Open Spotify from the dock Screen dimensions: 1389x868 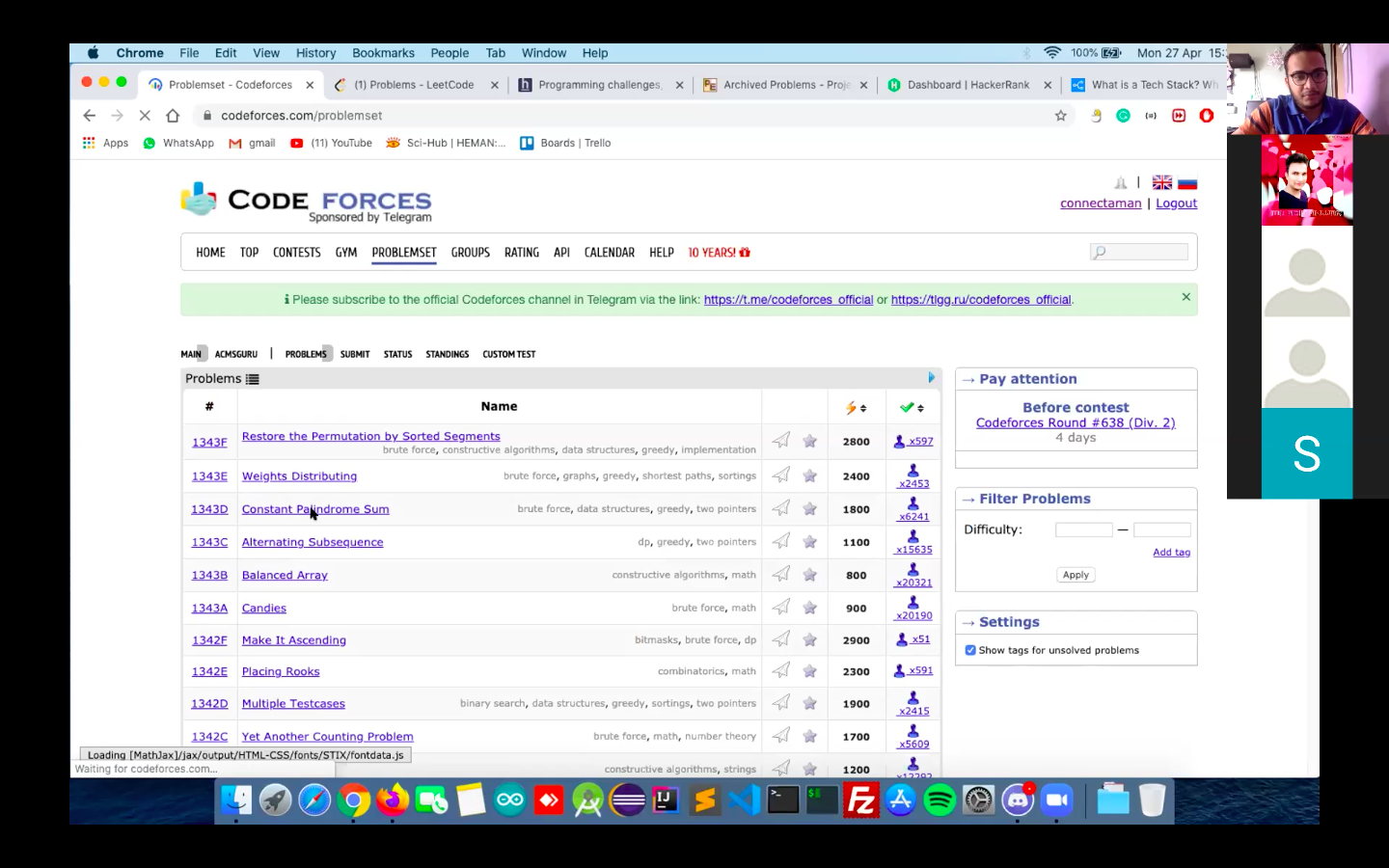pyautogui.click(x=940, y=800)
